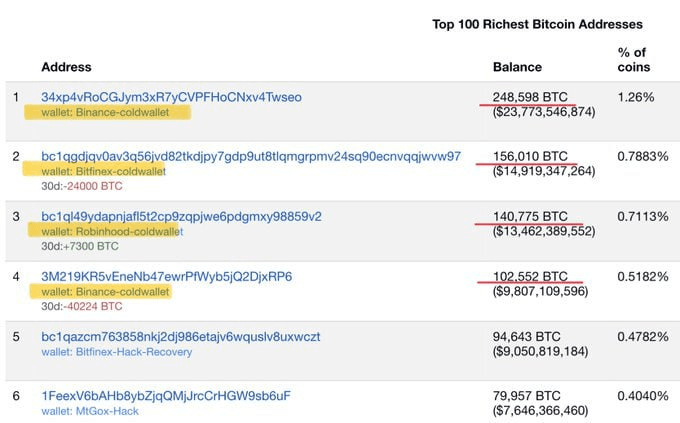Screen dimensions: 680x423
Task: Click the Robinhood-coldwallet wallet label
Action: coord(112,232)
